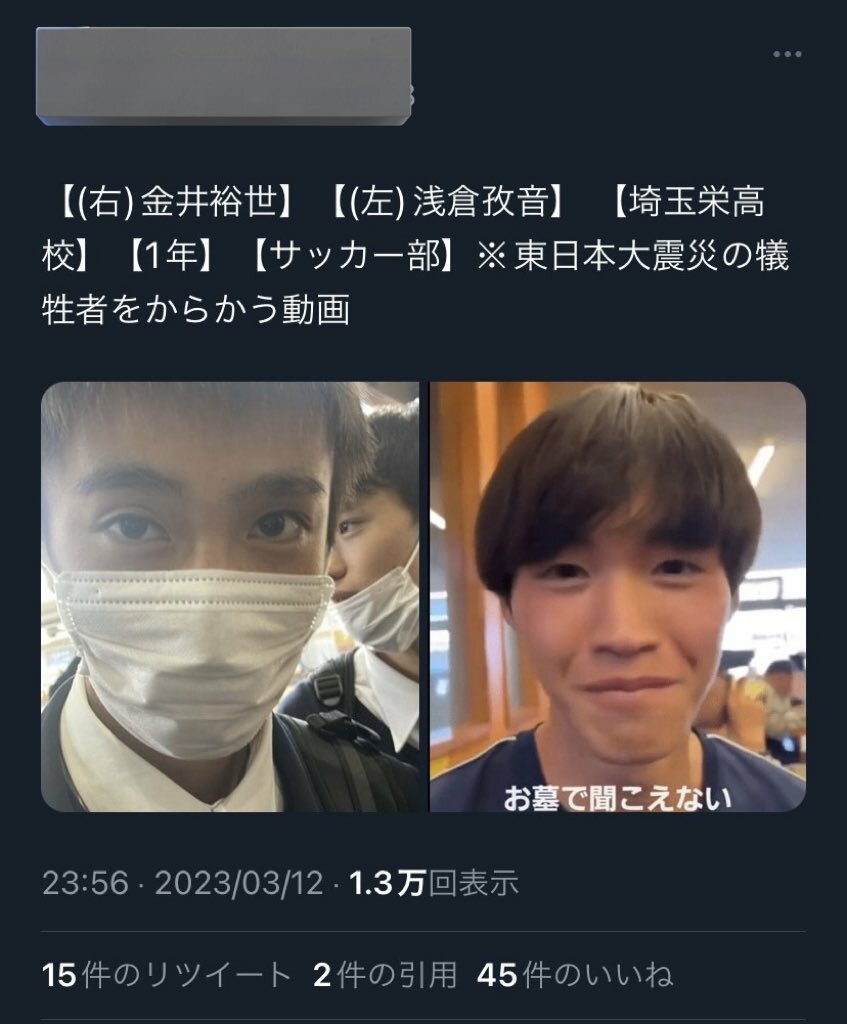Select the 【サッカー部】 text in the tweet

click(355, 256)
